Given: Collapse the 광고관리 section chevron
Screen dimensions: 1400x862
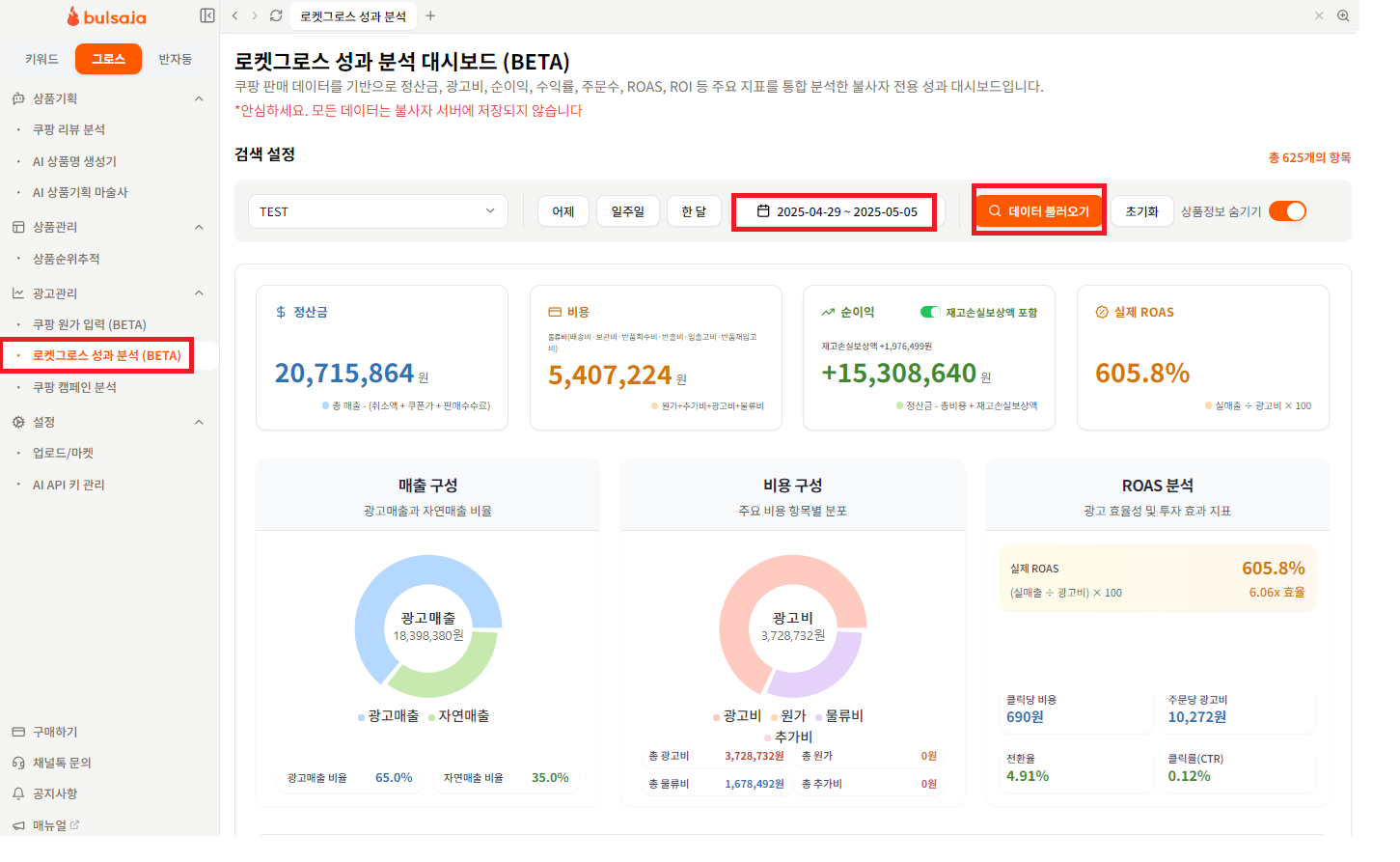Looking at the screenshot, I should (199, 293).
